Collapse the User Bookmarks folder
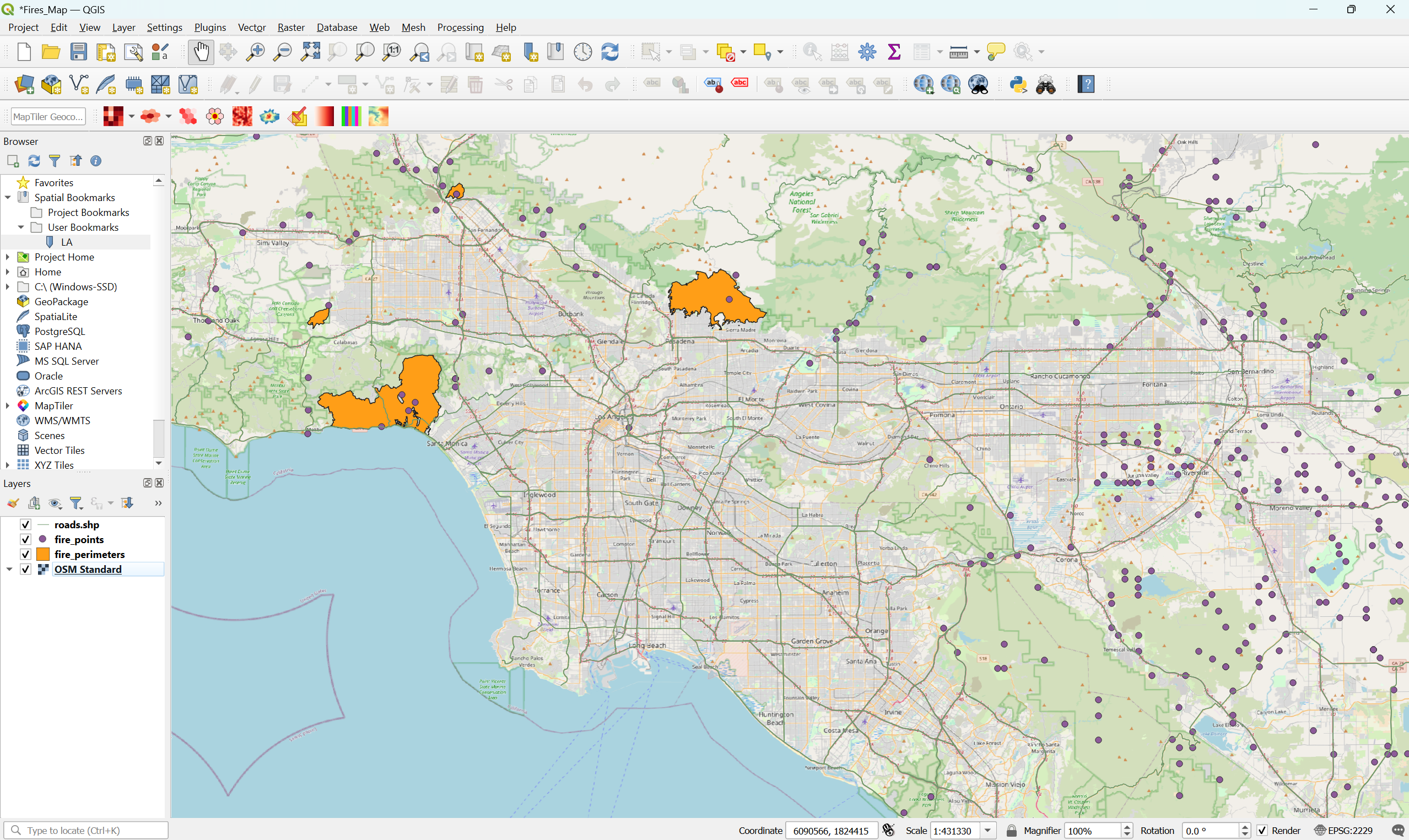Viewport: 1409px width, 840px height. (x=21, y=227)
